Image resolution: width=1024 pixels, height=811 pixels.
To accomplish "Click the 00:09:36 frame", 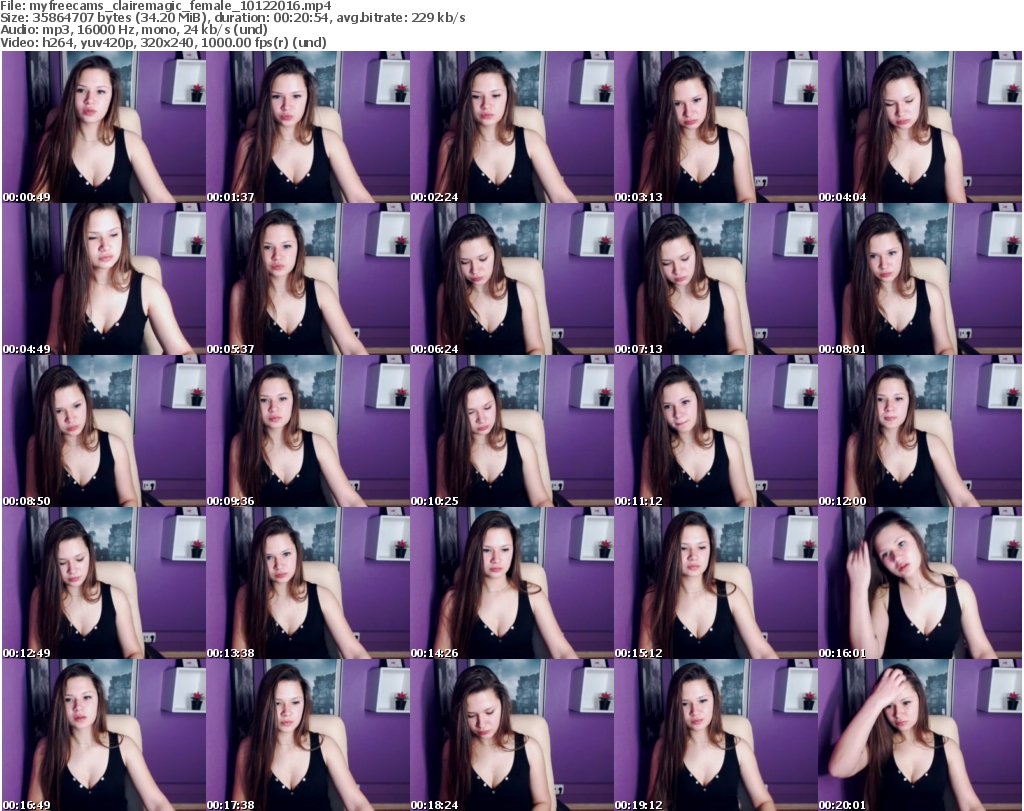I will click(307, 431).
